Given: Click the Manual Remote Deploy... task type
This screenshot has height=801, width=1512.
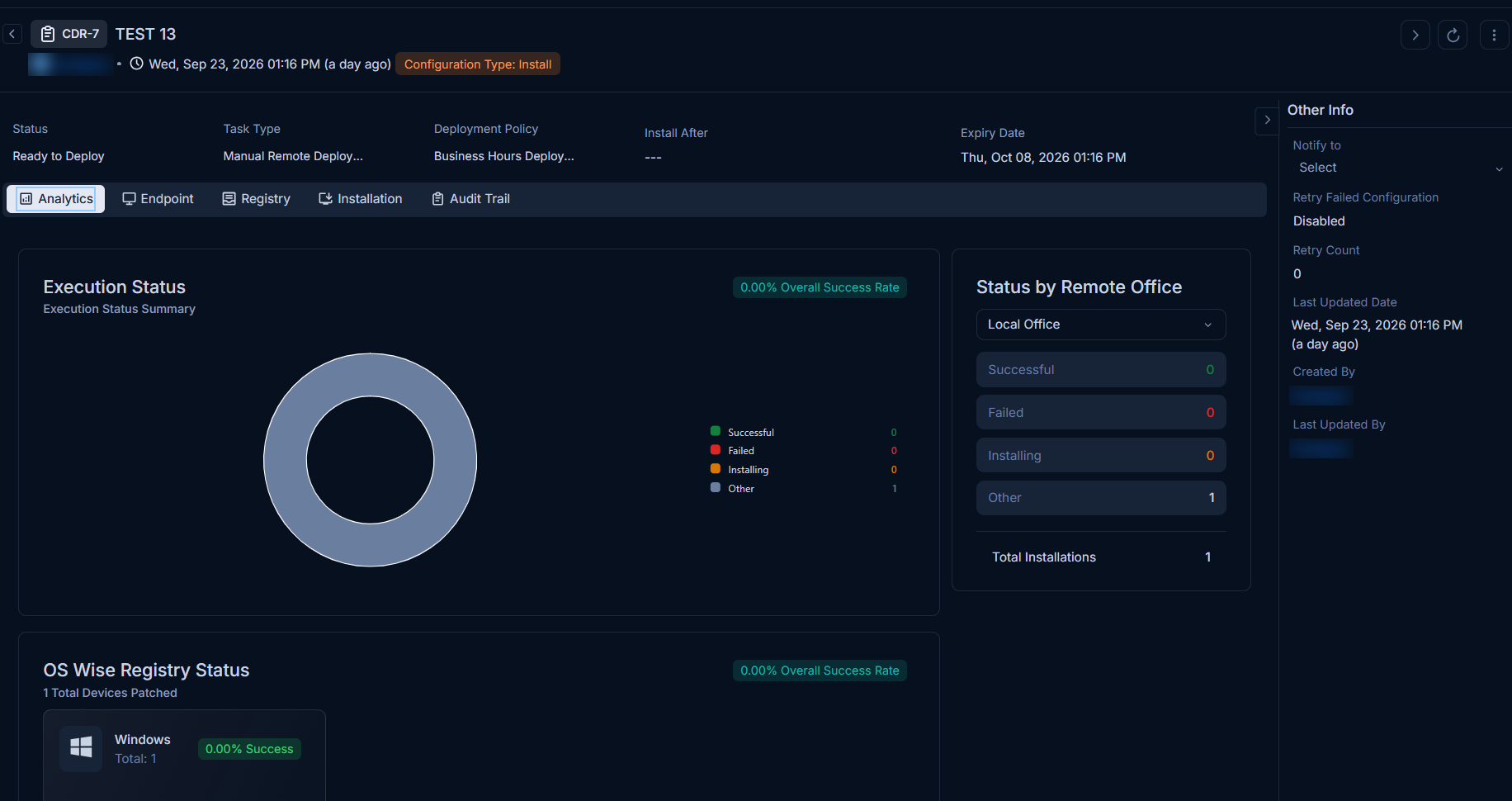Looking at the screenshot, I should tap(293, 156).
